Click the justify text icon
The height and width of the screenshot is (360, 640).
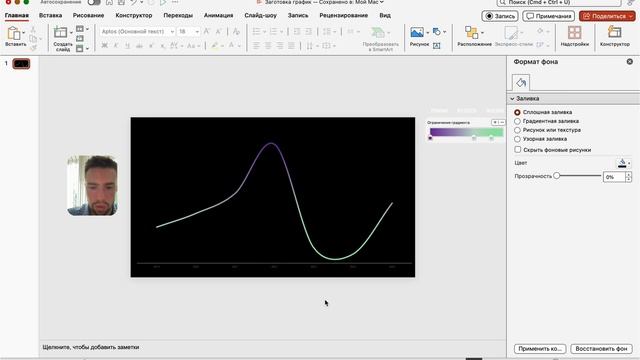(x=291, y=46)
